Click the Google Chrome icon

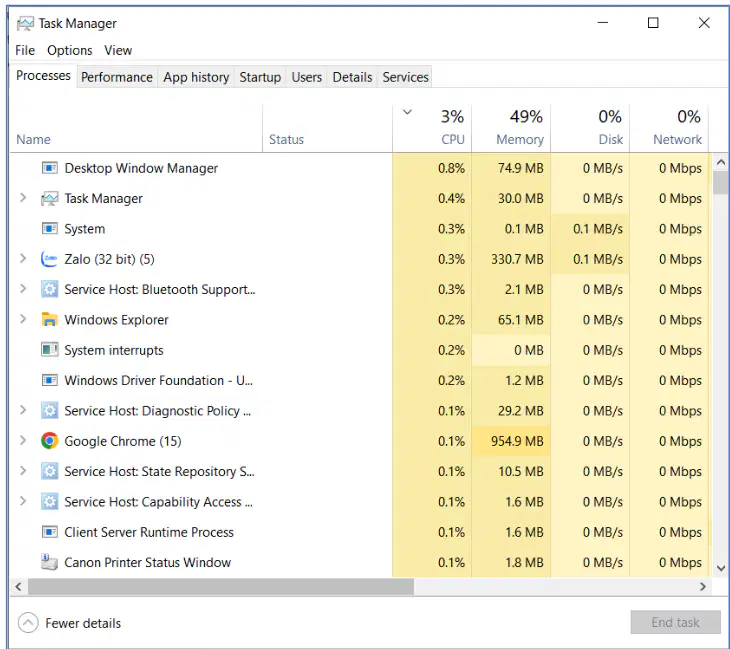pos(50,440)
